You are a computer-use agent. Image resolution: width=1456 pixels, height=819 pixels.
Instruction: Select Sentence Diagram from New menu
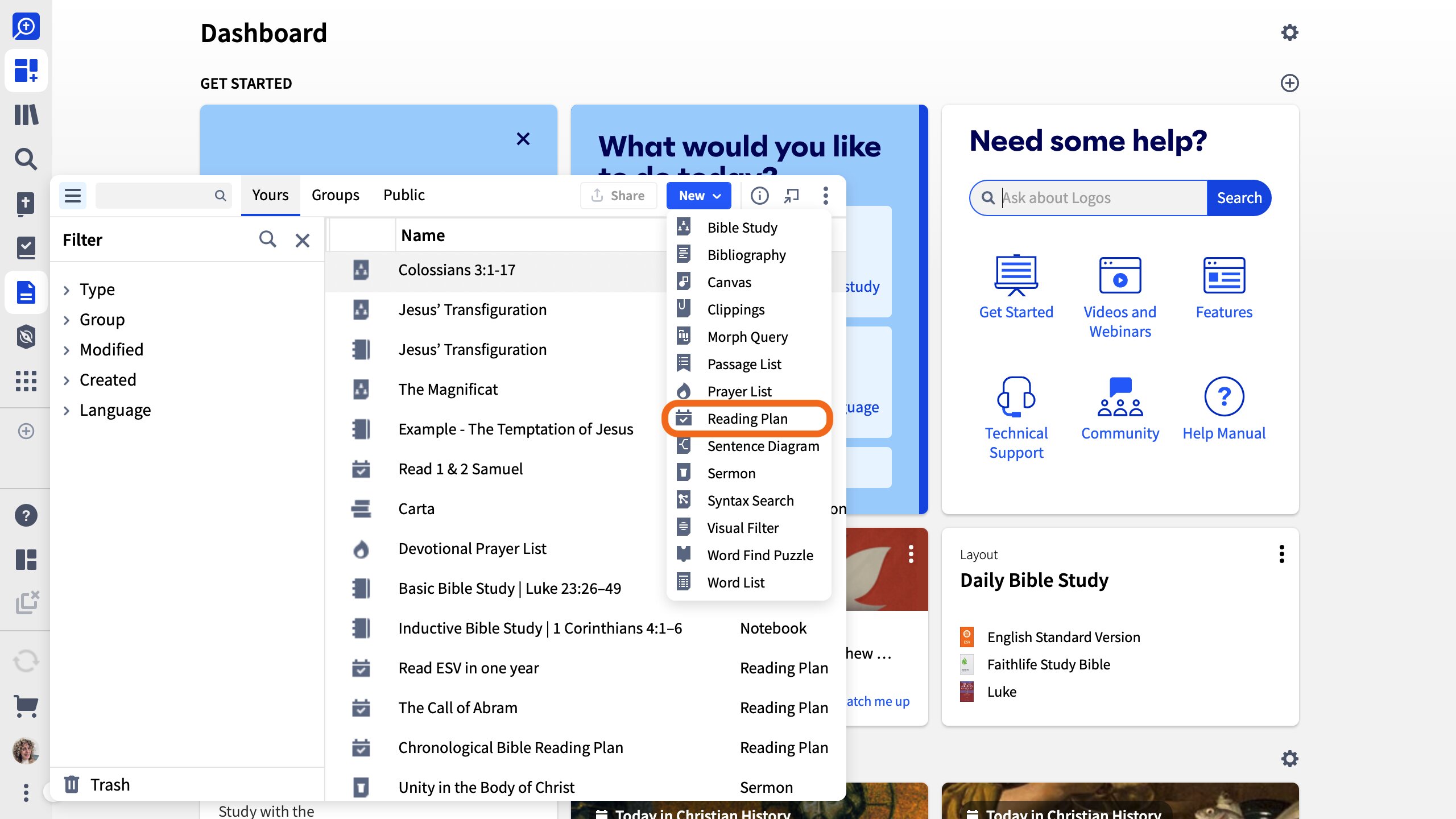point(748,446)
